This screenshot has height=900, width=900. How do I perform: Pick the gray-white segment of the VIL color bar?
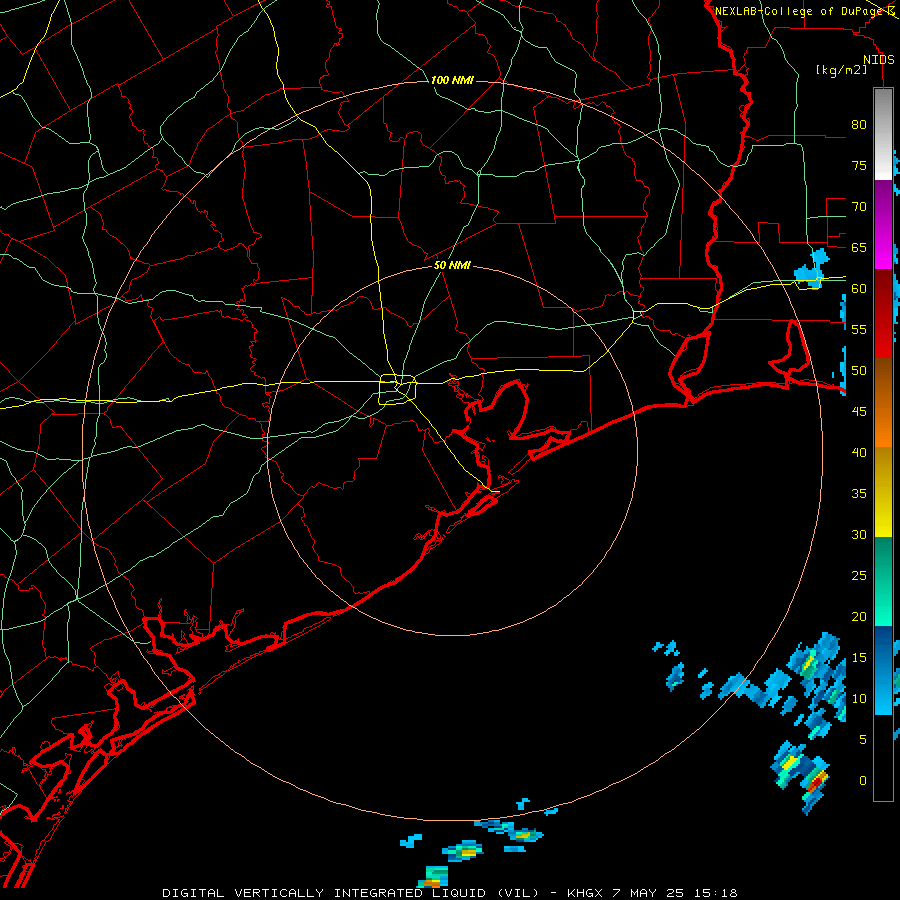[883, 134]
